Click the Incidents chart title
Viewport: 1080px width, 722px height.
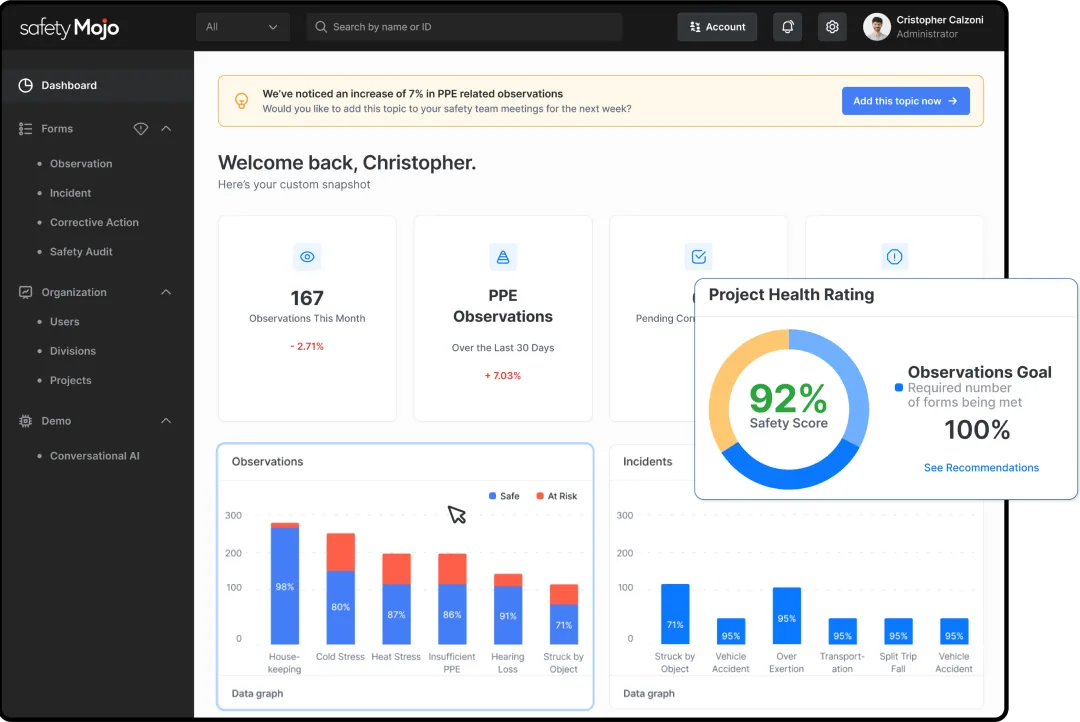click(647, 462)
